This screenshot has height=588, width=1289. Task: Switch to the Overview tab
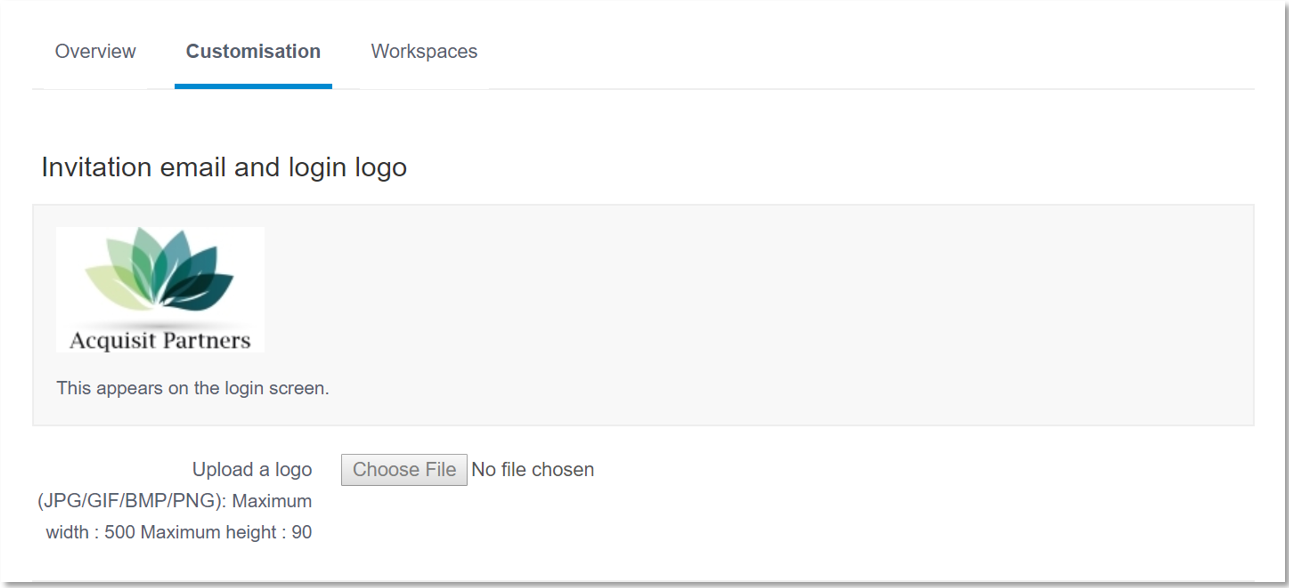tap(95, 51)
